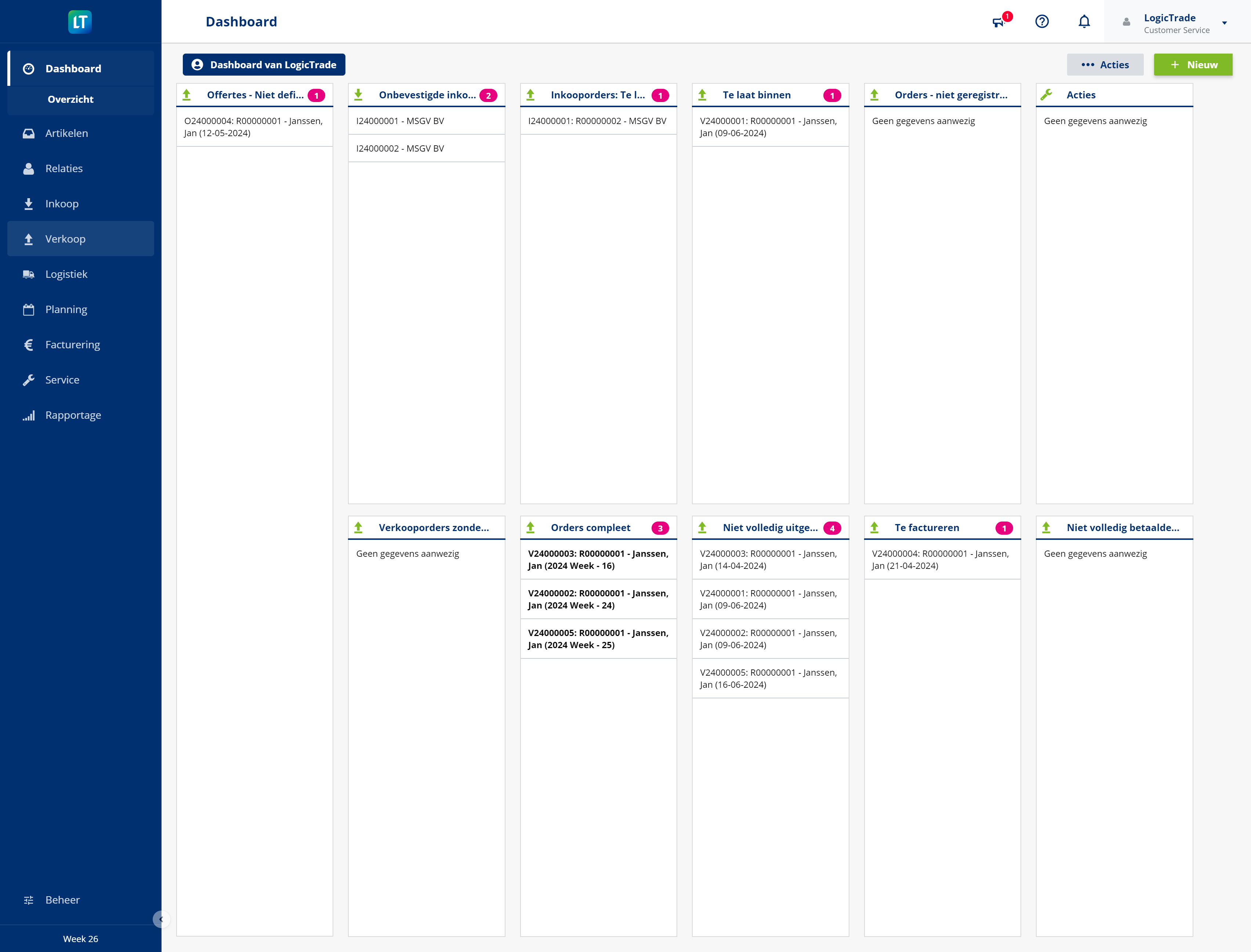Screen dimensions: 1251x952
Task: Open V24000003 in Orders compleet (Week 16)
Action: pyautogui.click(x=599, y=559)
